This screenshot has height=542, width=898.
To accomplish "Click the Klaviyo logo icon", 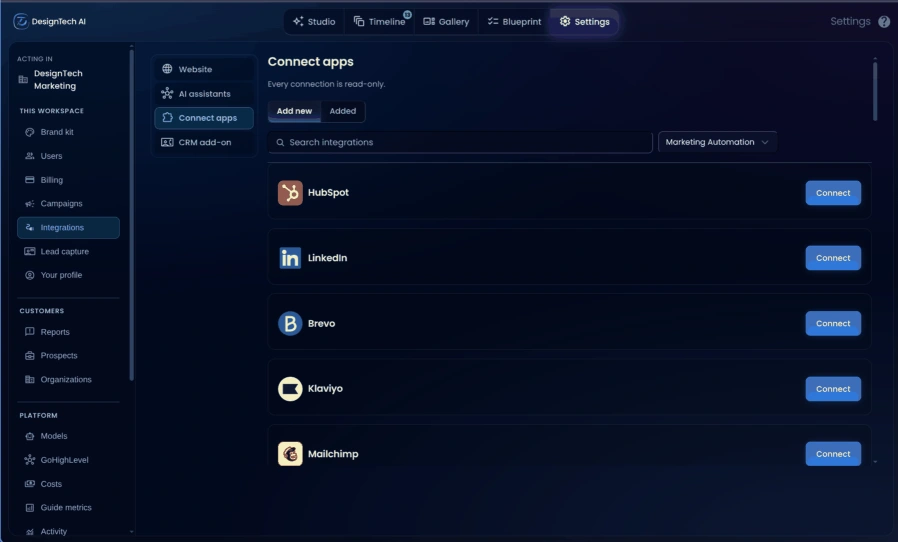I will tap(290, 389).
